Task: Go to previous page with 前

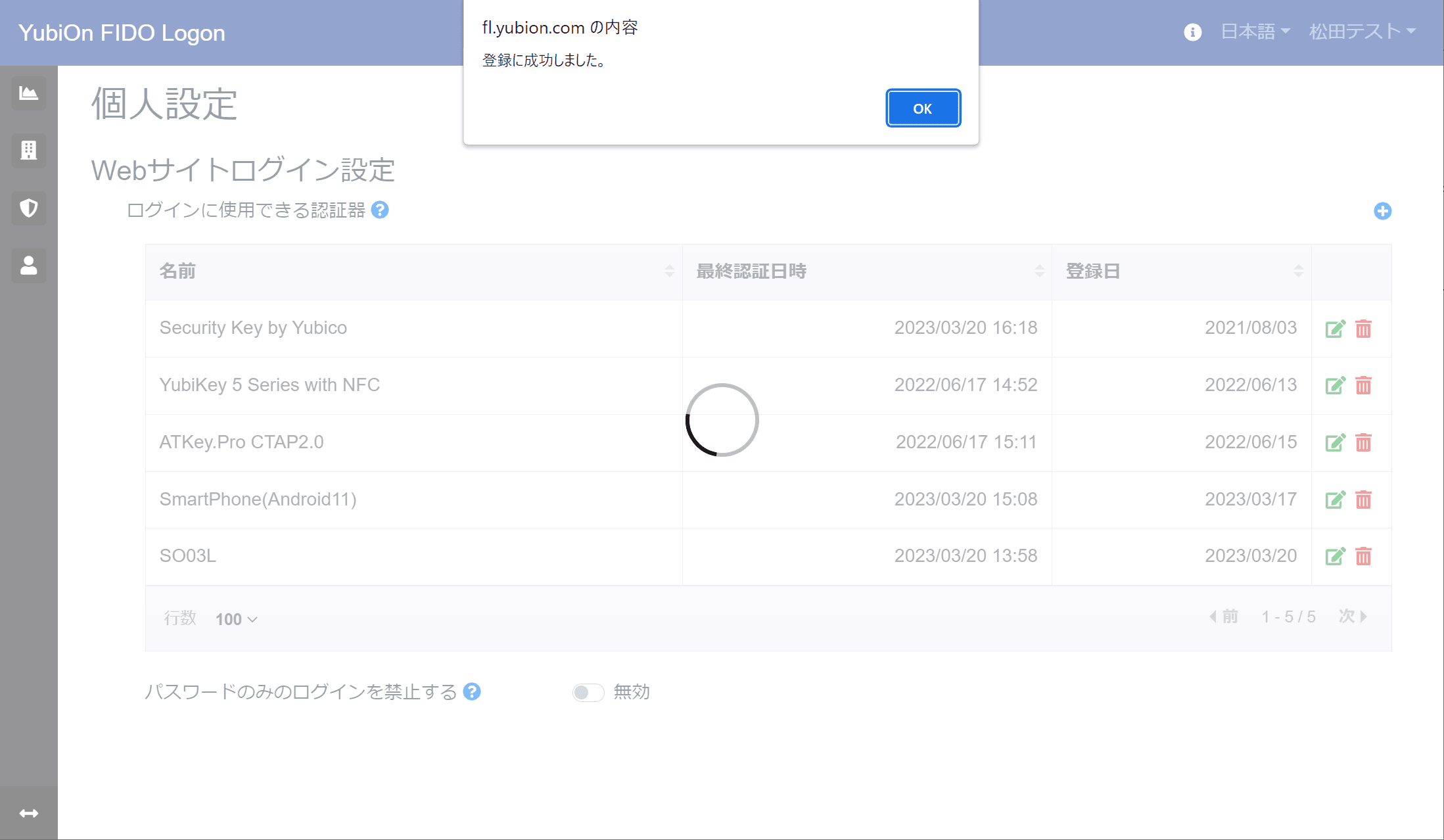Action: [x=1224, y=617]
